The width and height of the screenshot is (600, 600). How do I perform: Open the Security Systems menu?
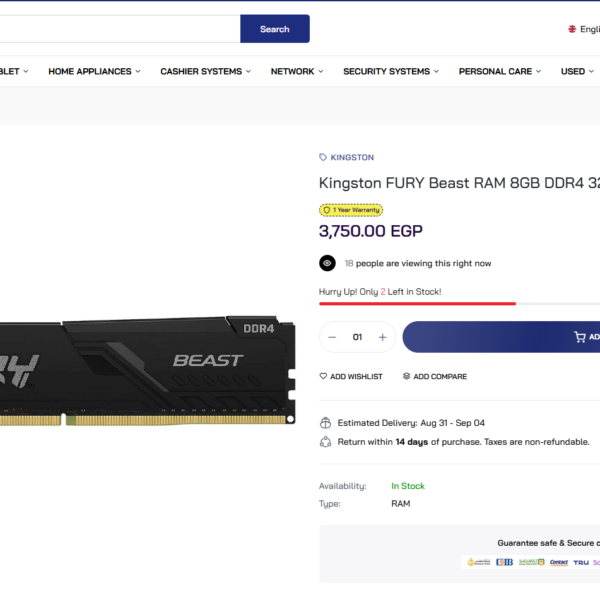point(391,72)
